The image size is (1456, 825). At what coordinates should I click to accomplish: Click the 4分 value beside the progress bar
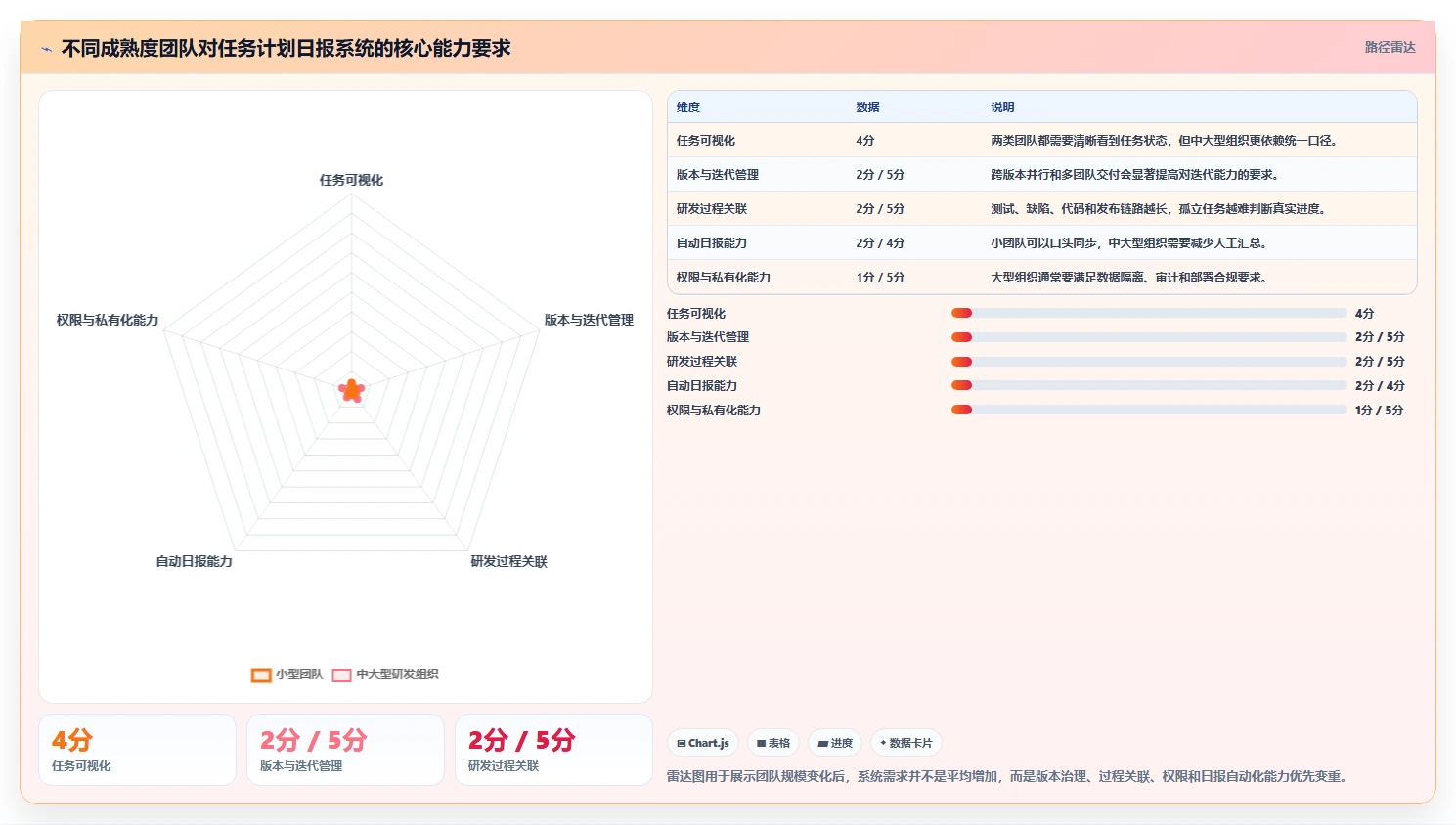pyautogui.click(x=1365, y=314)
